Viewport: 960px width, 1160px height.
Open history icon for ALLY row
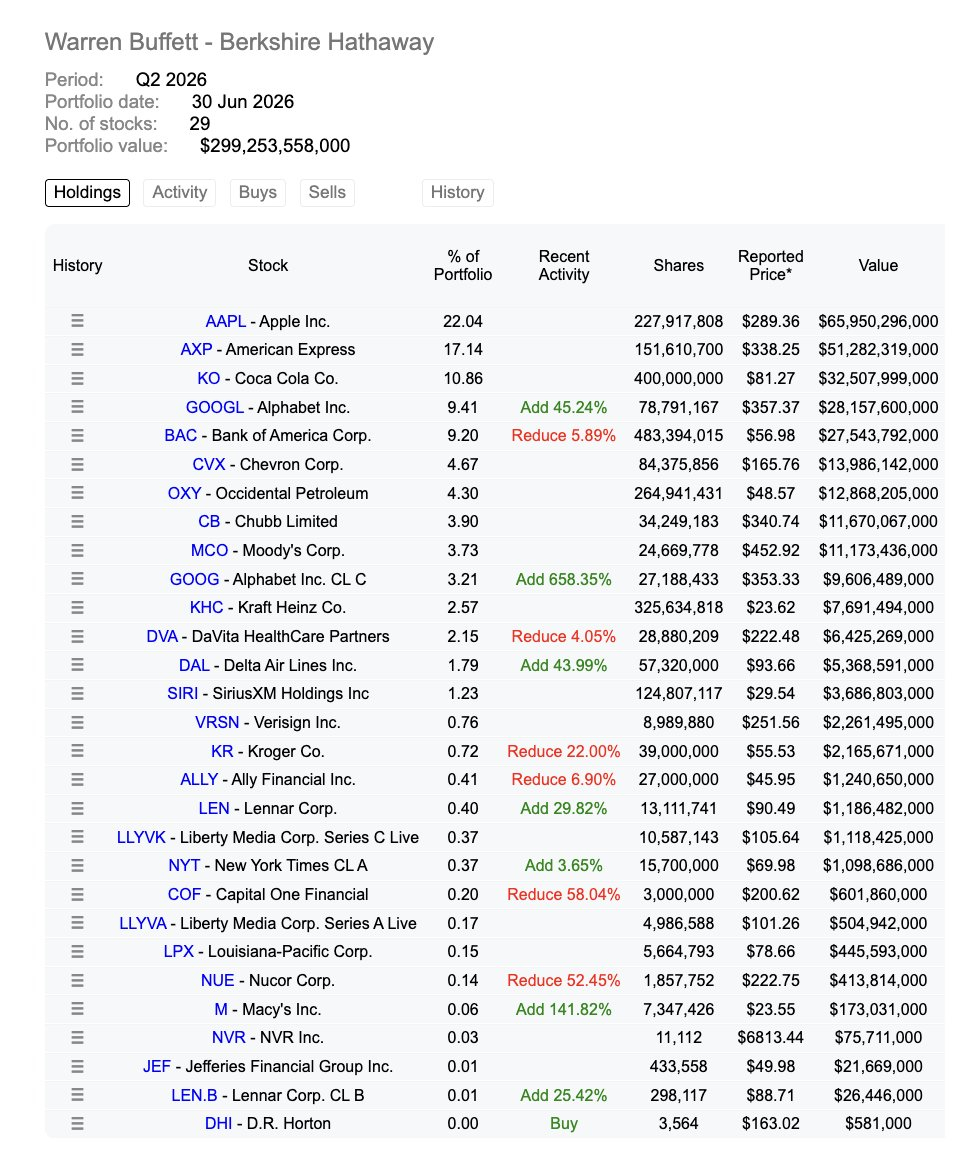[x=77, y=780]
